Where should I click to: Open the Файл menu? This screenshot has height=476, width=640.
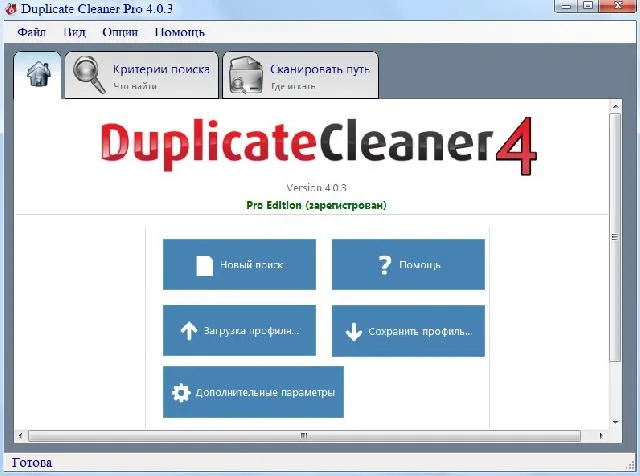pyautogui.click(x=31, y=32)
